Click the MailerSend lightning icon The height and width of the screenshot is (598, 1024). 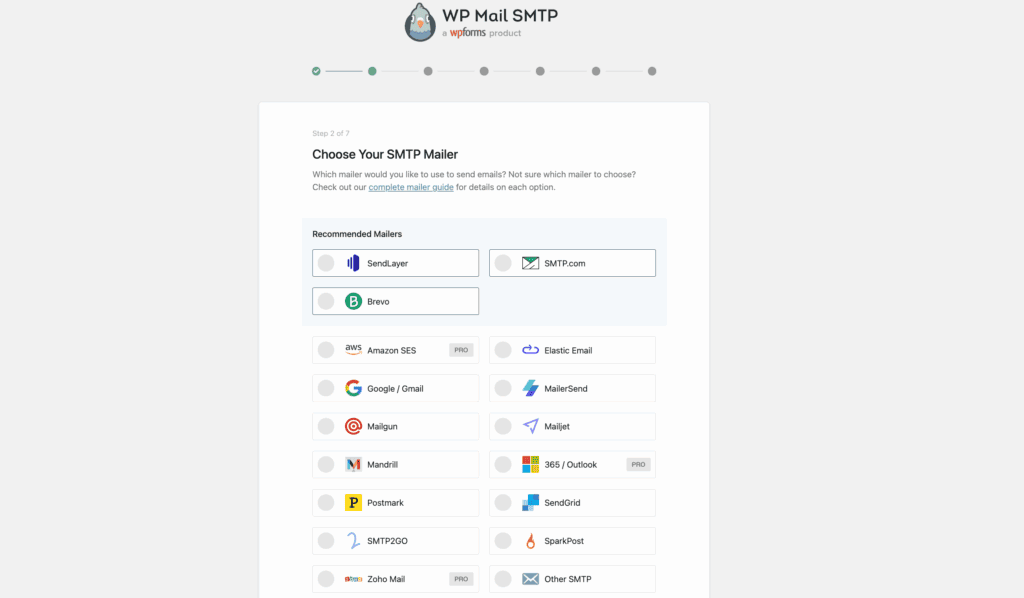pyautogui.click(x=530, y=388)
